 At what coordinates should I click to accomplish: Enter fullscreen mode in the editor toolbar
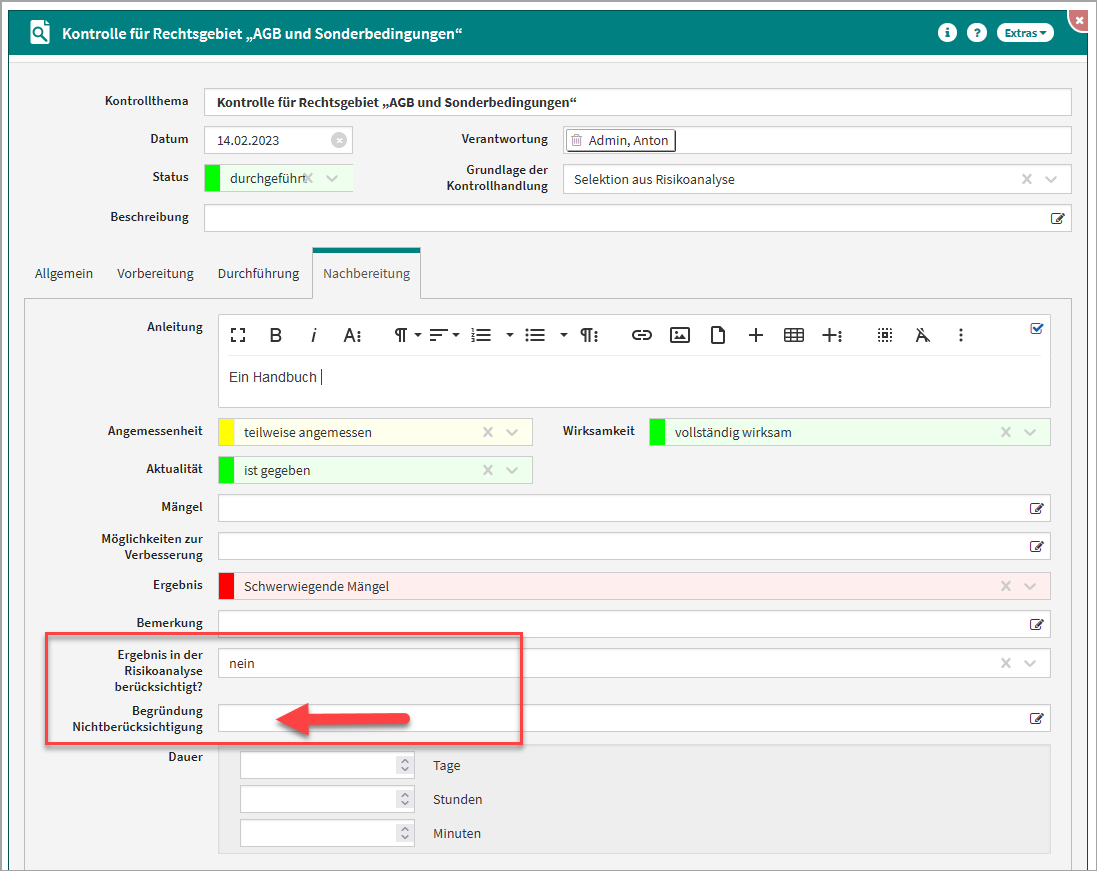238,335
